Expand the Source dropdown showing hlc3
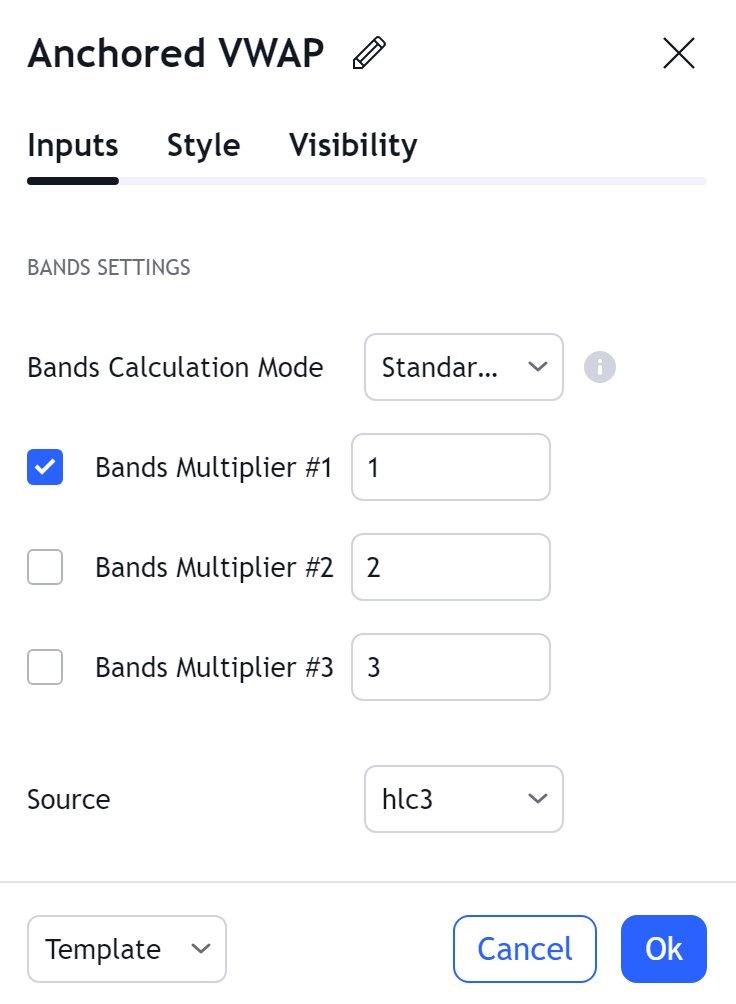 tap(464, 799)
